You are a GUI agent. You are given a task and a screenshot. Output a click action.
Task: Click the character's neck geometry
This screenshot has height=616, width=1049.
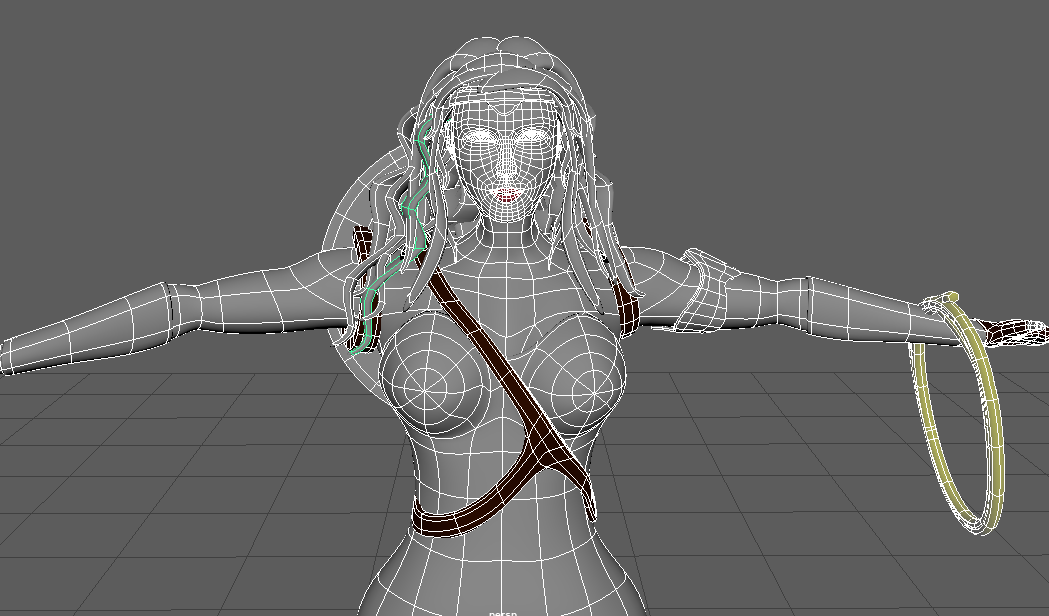pyautogui.click(x=511, y=237)
